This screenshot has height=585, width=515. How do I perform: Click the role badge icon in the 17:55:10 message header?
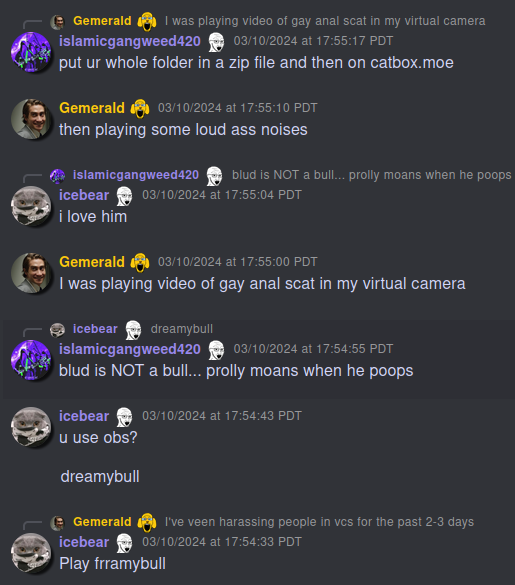(x=140, y=108)
